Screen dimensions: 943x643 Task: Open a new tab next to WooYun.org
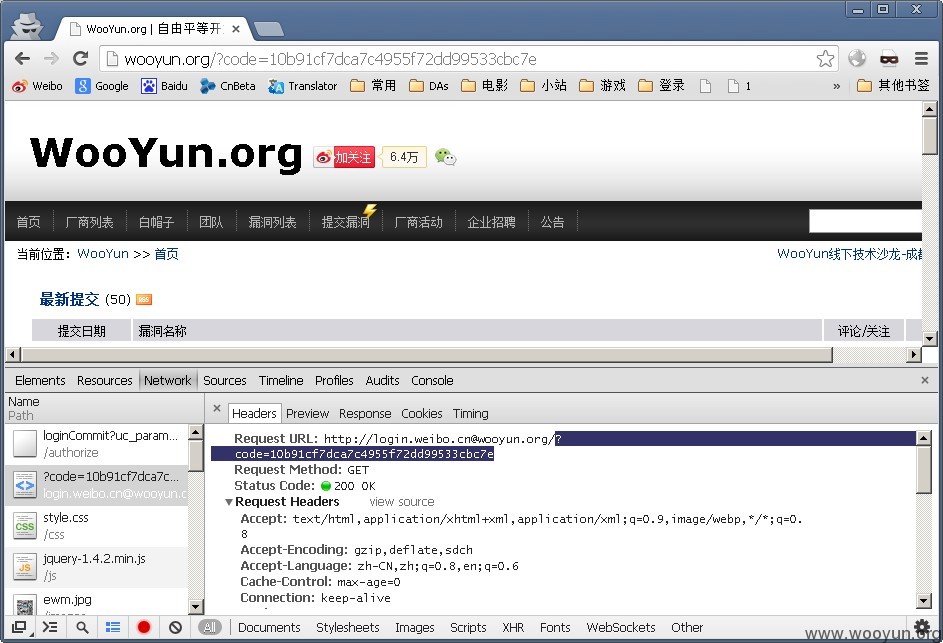click(269, 28)
